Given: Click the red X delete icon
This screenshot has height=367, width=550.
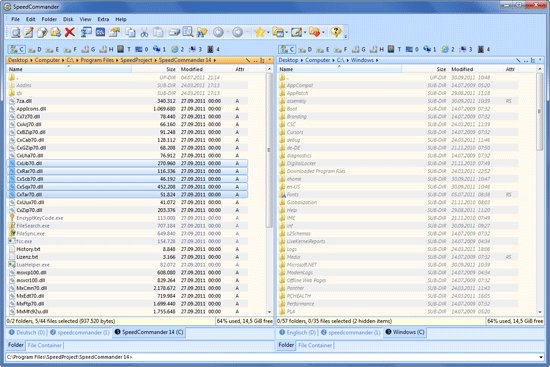Looking at the screenshot, I should click(x=70, y=32).
